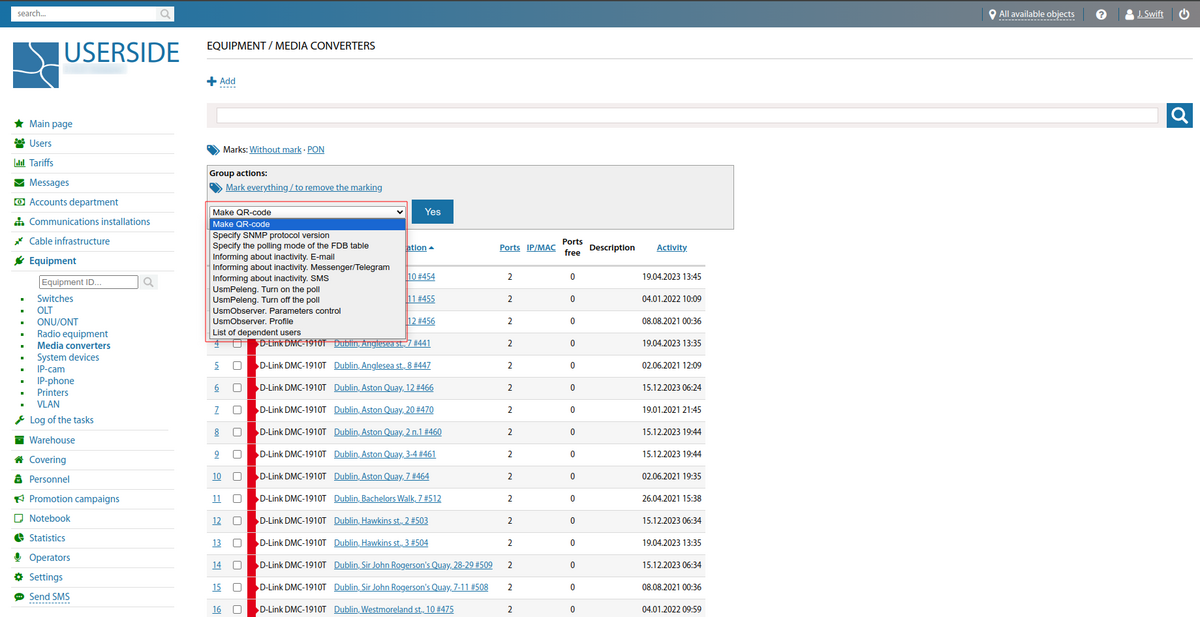
Task: Check the checkbox for row 1
Action: click(x=236, y=276)
